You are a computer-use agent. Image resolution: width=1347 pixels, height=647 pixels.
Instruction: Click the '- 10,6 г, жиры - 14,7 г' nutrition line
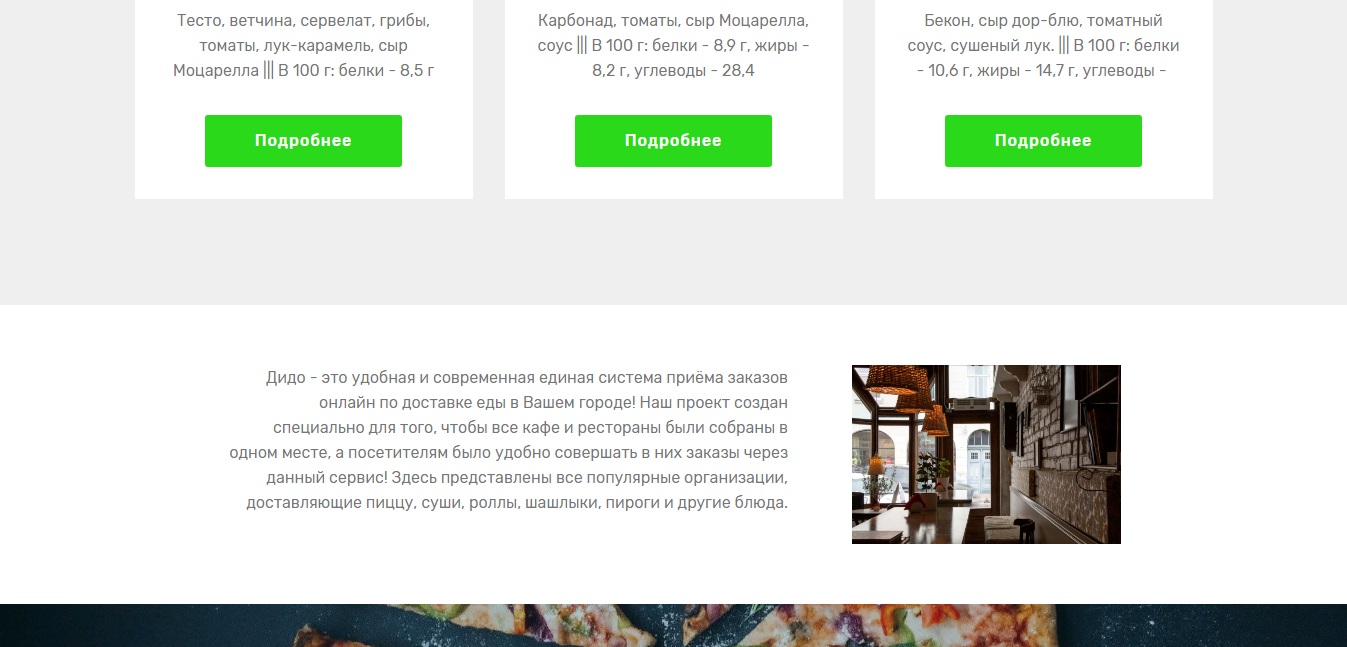(1043, 71)
